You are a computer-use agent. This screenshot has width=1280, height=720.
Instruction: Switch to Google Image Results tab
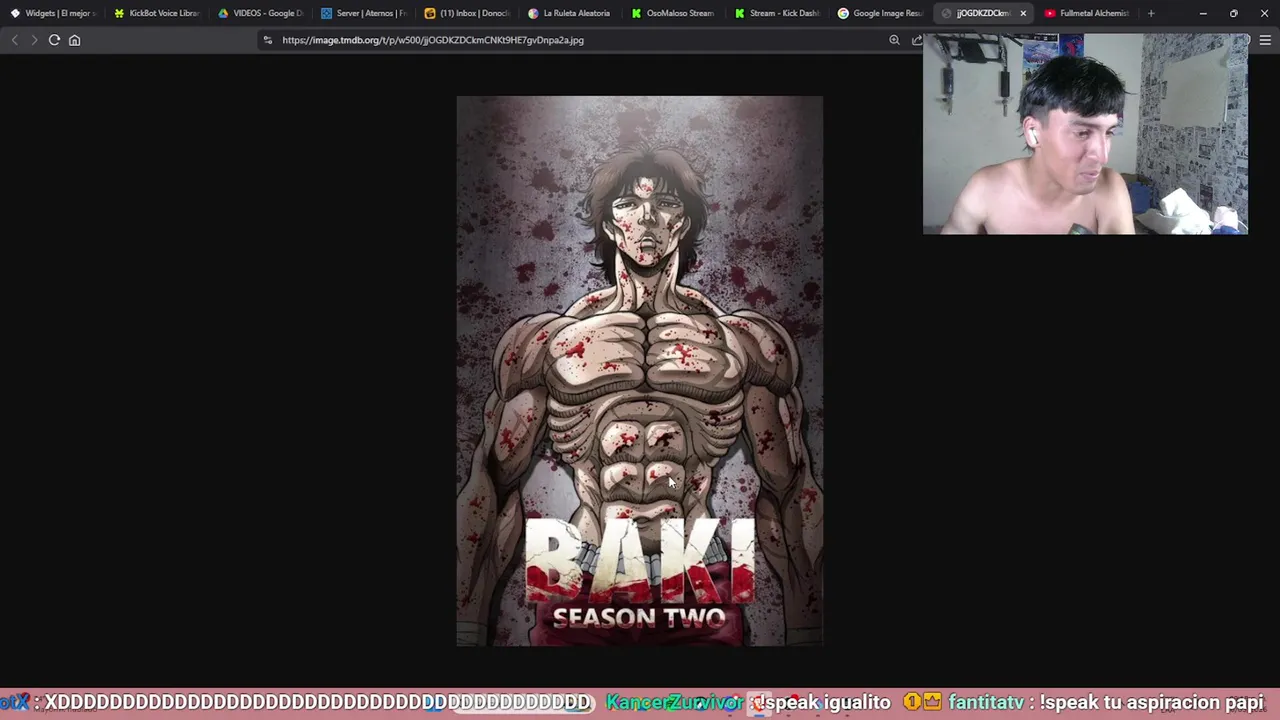point(880,13)
